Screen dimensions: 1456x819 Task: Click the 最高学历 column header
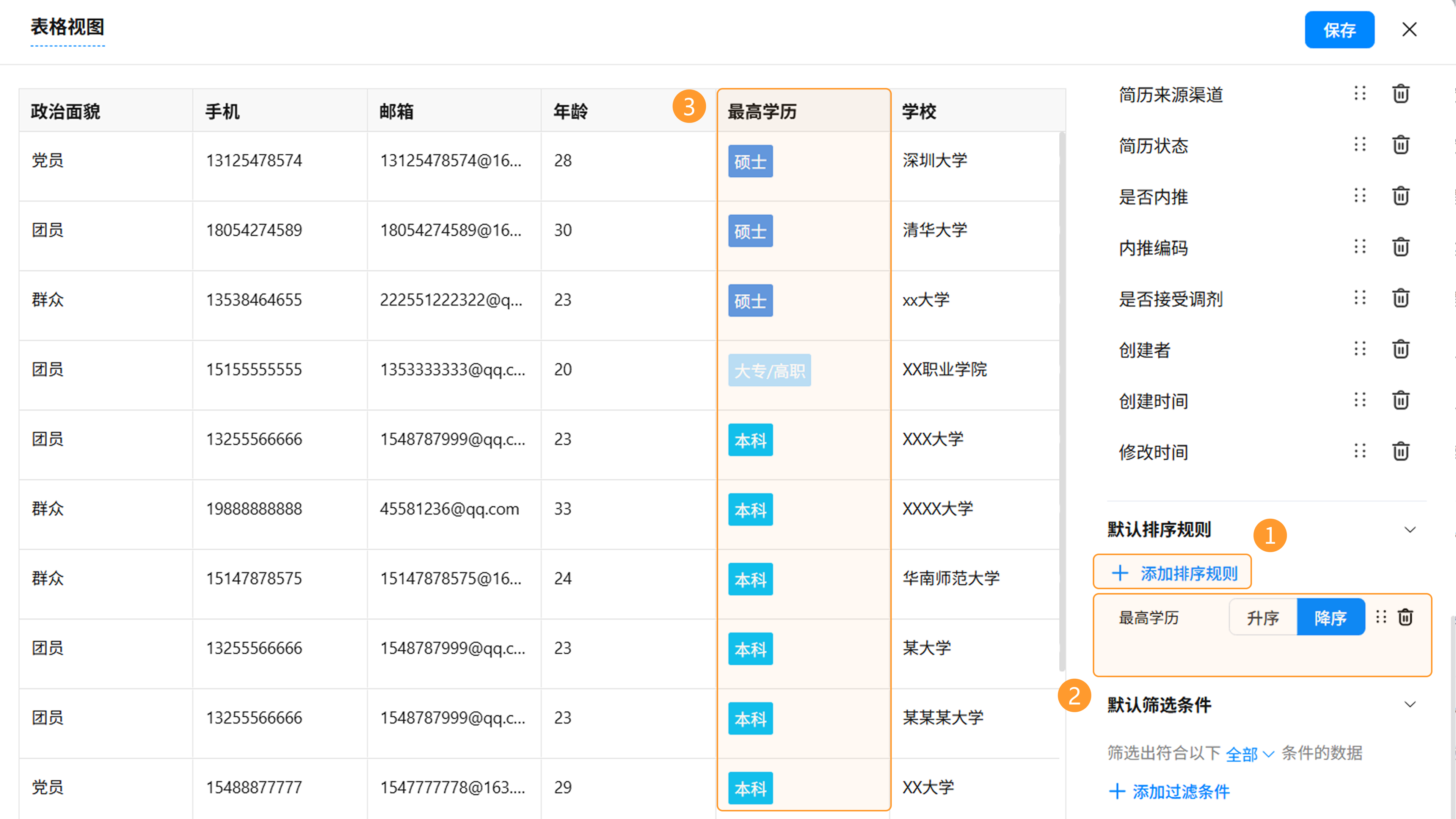(762, 111)
